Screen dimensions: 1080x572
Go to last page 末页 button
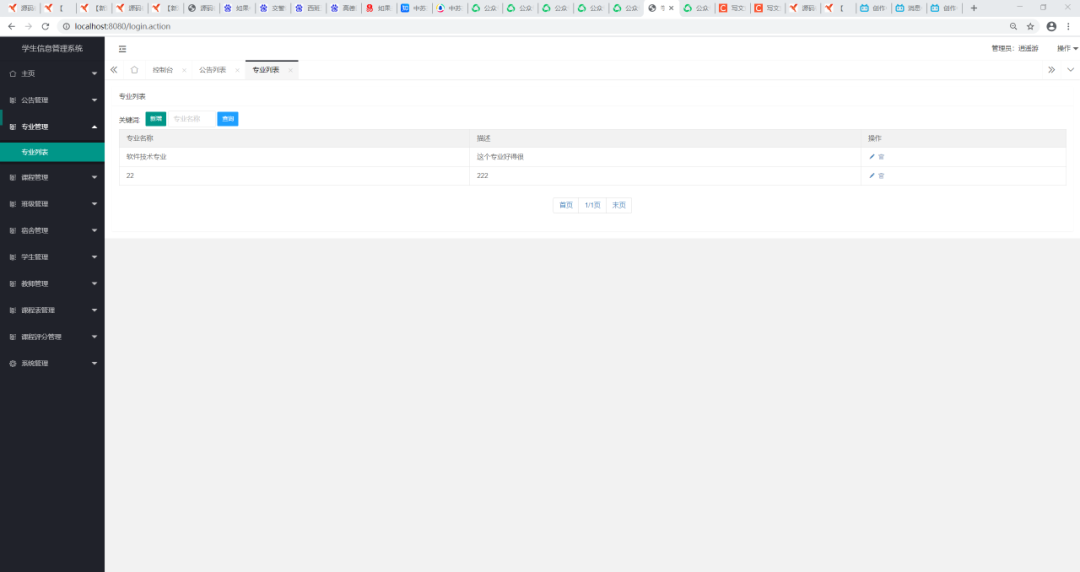click(619, 205)
